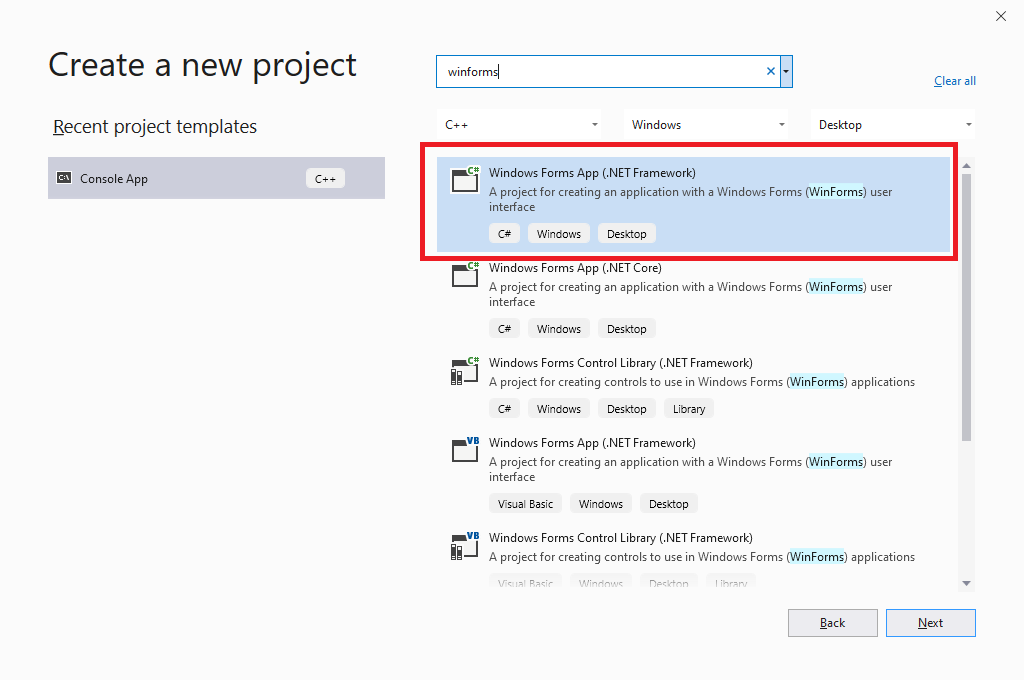
Task: Select Windows Forms App (.NET Core) title
Action: [575, 268]
